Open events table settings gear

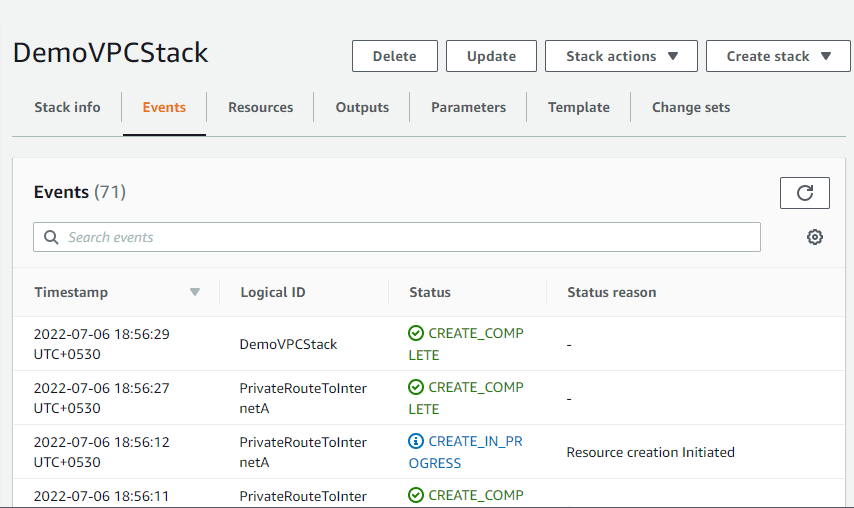(815, 237)
